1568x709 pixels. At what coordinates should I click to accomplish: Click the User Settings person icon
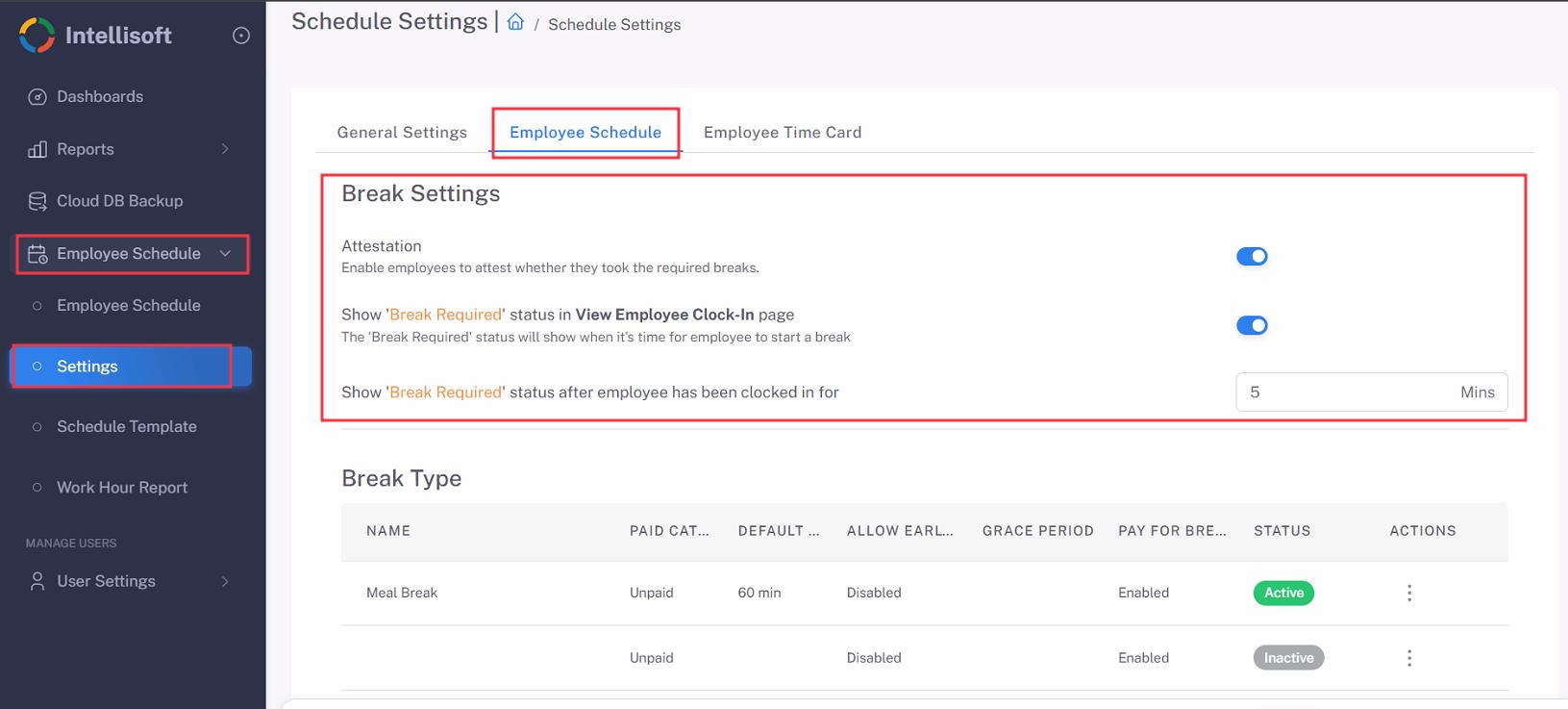point(37,581)
